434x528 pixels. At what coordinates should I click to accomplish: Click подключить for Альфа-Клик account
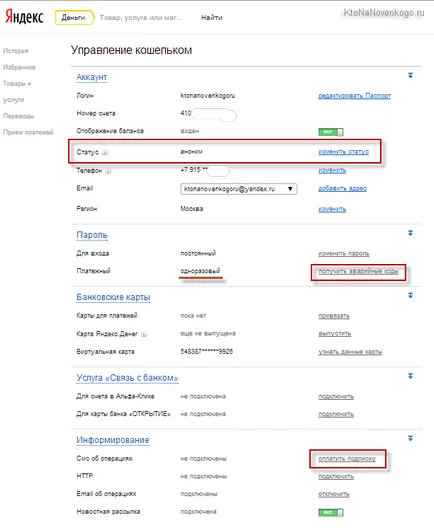click(x=336, y=397)
